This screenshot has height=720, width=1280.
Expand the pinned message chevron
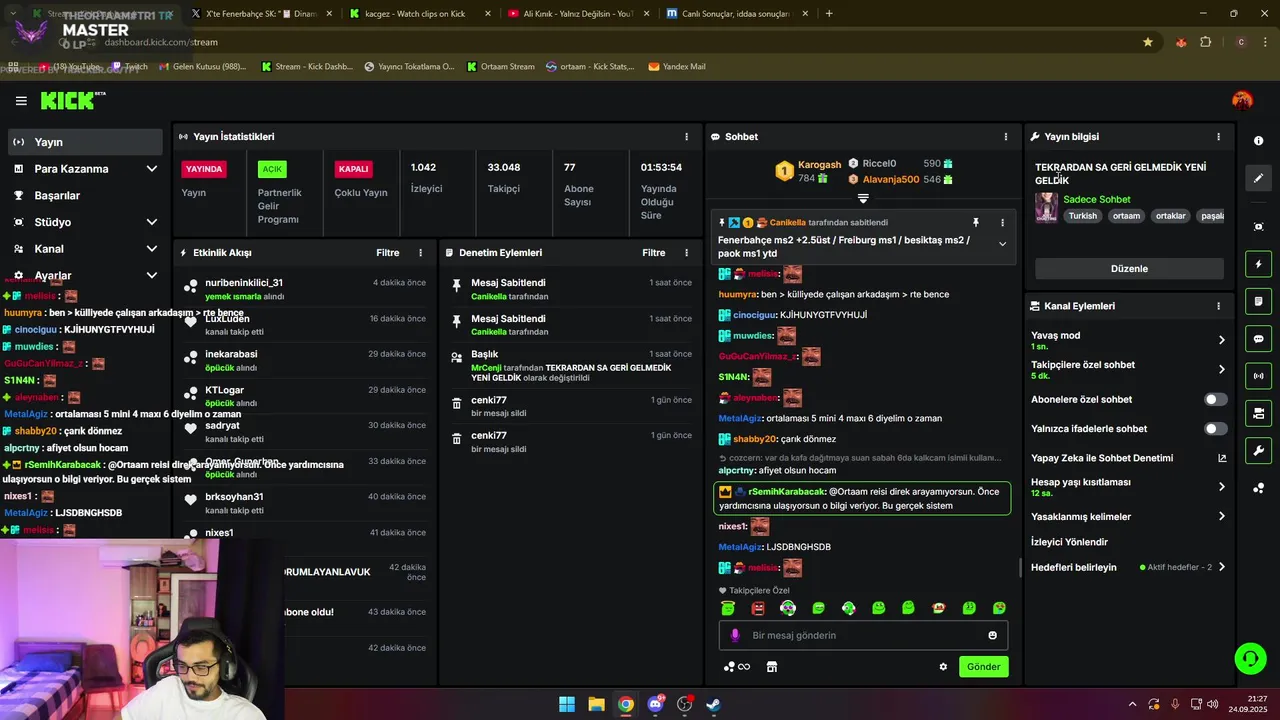pyautogui.click(x=1002, y=244)
